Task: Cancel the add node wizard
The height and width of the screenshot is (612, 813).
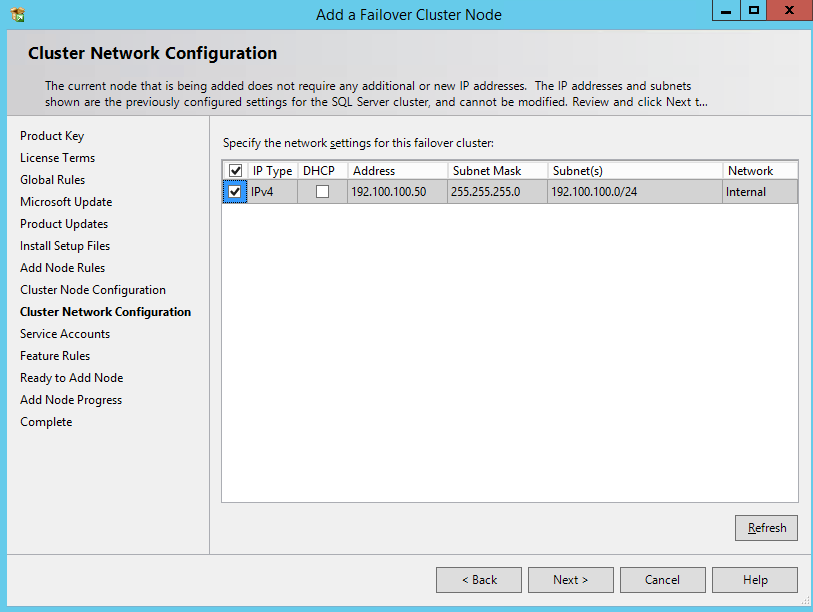Action: click(662, 580)
